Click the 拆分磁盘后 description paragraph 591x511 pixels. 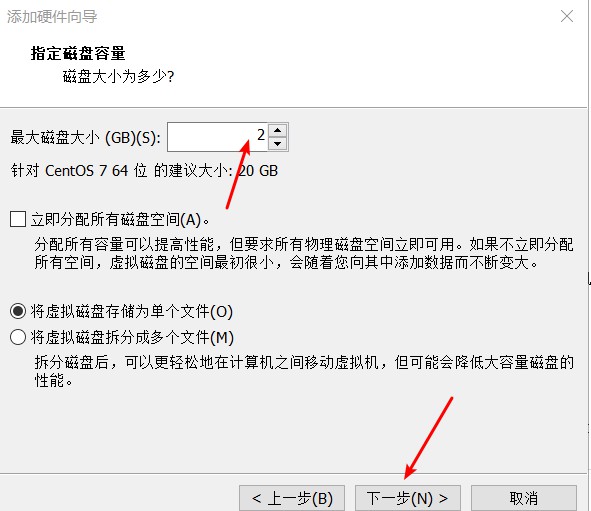click(304, 371)
